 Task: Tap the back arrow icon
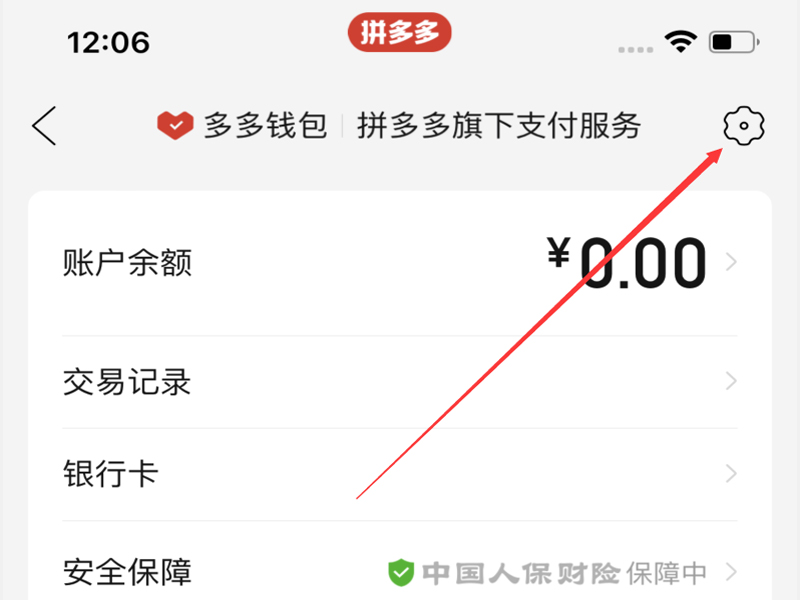[44, 126]
